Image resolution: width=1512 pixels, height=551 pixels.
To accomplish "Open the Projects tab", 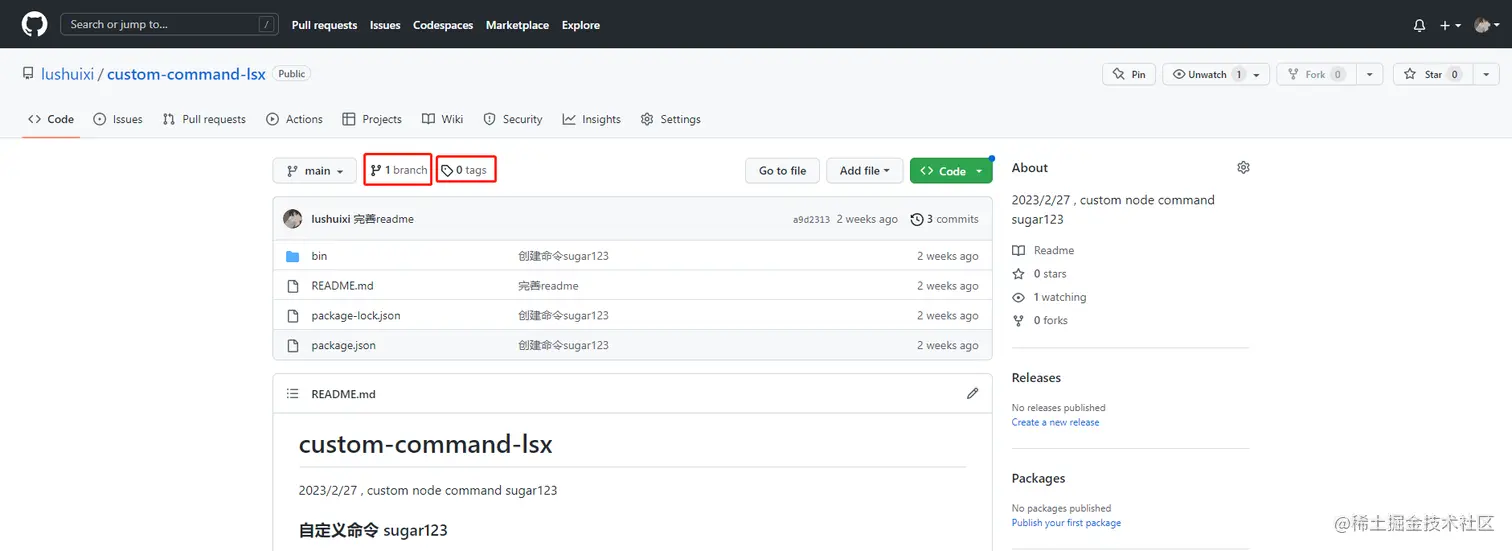I will 372,119.
